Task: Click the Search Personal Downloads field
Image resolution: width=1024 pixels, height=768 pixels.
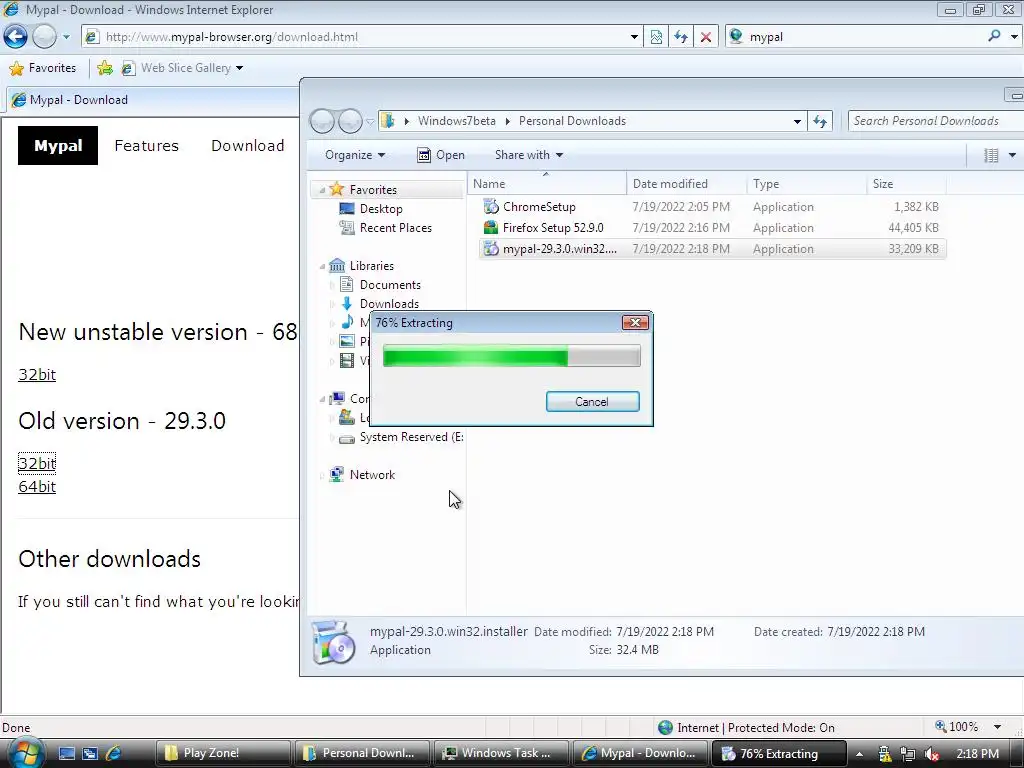Action: coord(935,121)
